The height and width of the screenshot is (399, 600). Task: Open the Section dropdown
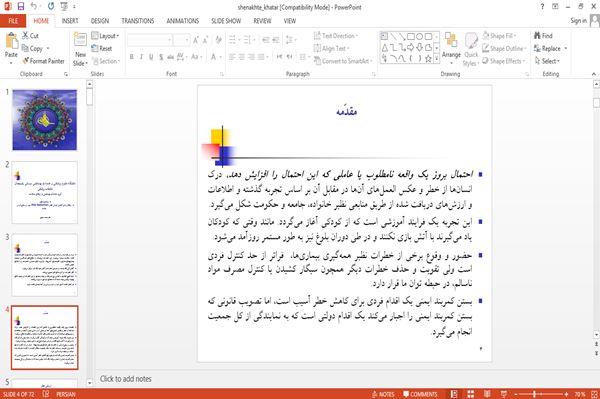(106, 61)
